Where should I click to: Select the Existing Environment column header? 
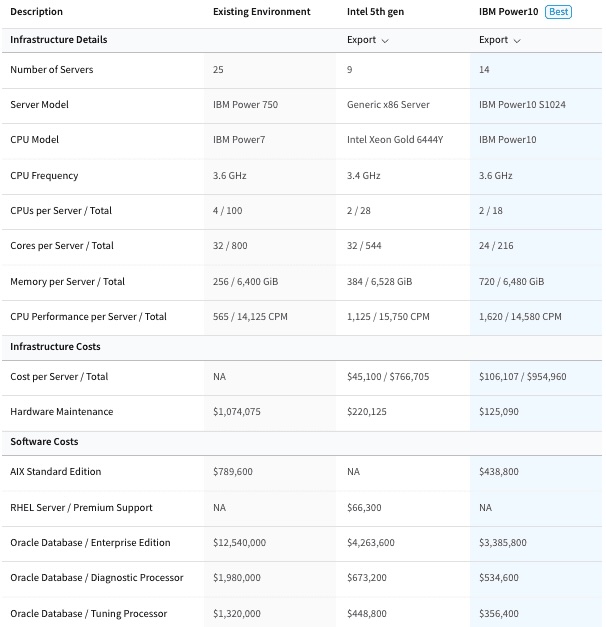(x=262, y=12)
